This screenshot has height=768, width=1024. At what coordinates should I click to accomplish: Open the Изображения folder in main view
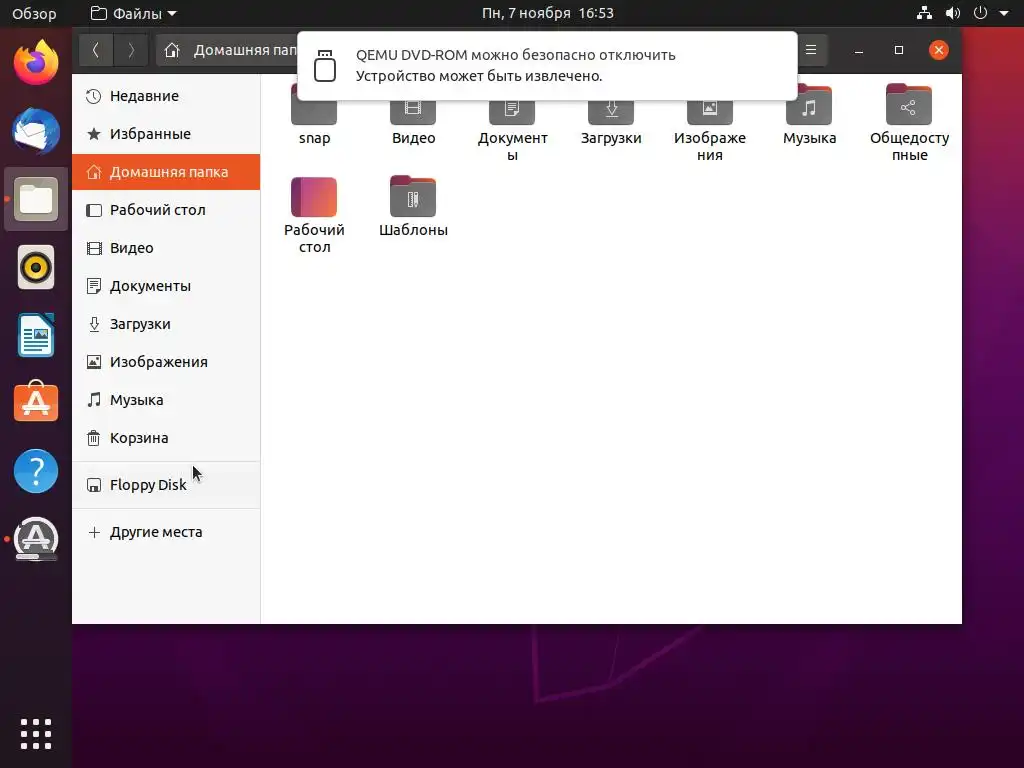click(710, 123)
